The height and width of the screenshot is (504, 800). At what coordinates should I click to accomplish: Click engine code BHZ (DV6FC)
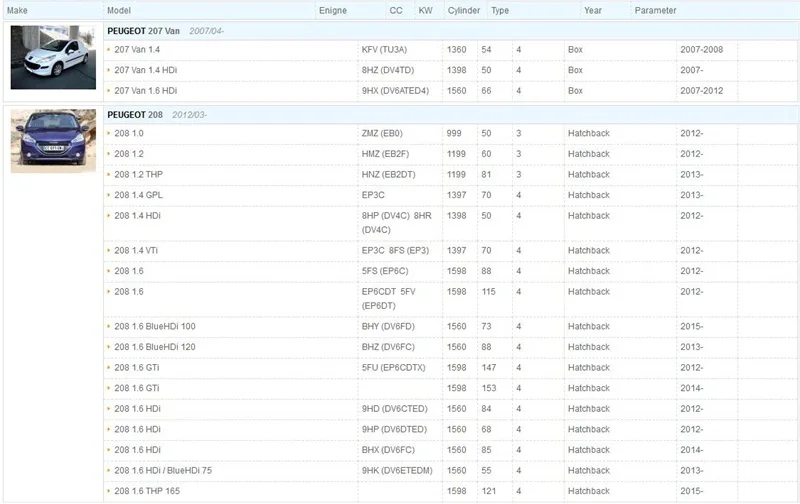pos(388,347)
